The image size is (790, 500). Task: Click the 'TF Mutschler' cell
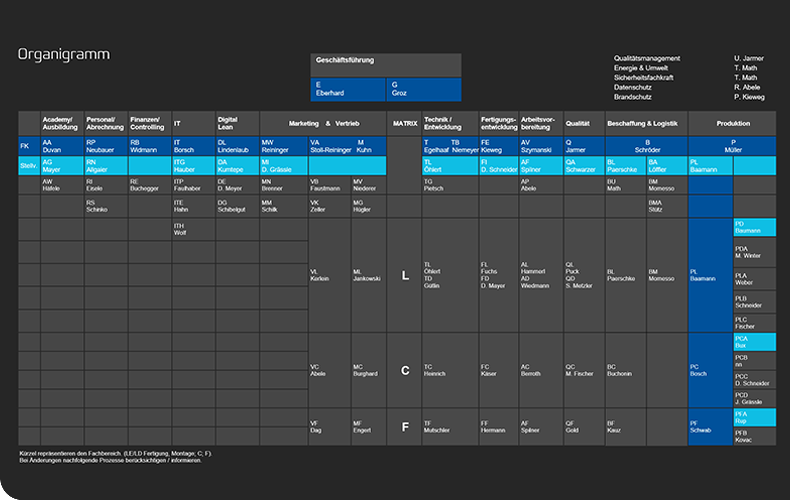coord(450,427)
